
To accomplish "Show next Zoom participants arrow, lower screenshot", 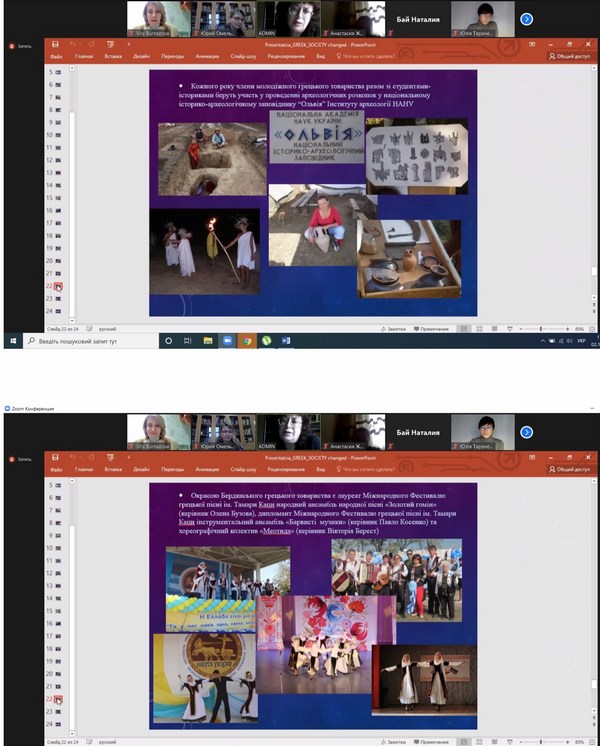I will point(526,432).
